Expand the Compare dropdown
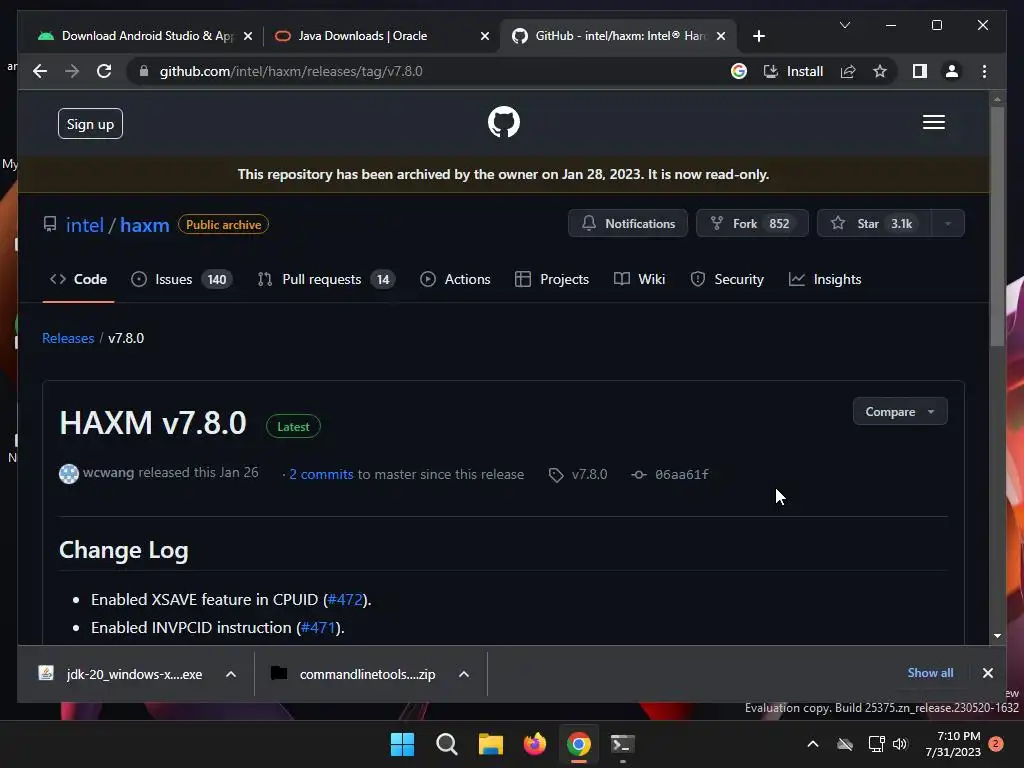Screen dimensions: 1024x768 tap(900, 411)
